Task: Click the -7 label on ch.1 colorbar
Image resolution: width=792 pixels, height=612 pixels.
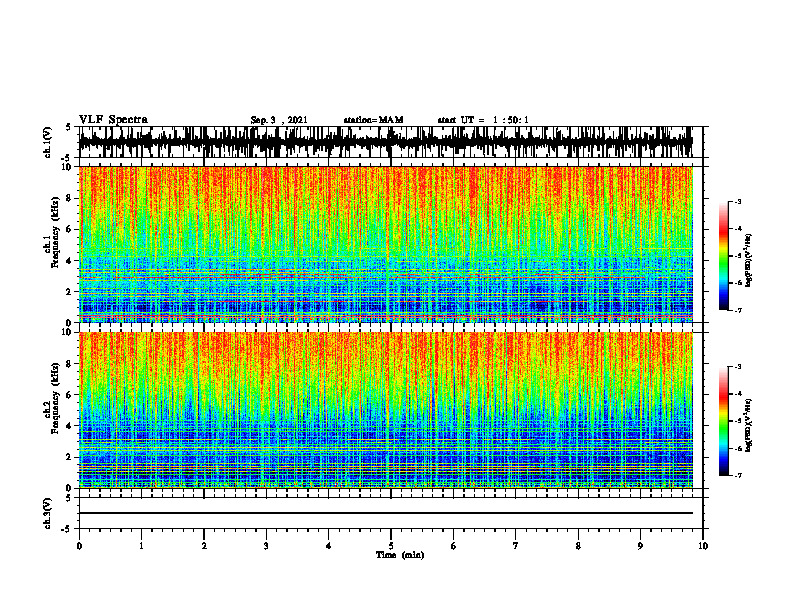Action: 738,310
